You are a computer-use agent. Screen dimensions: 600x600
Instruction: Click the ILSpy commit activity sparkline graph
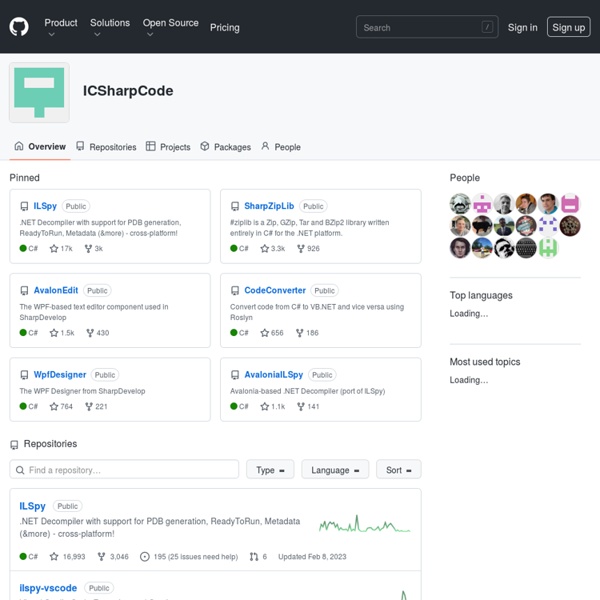point(364,524)
